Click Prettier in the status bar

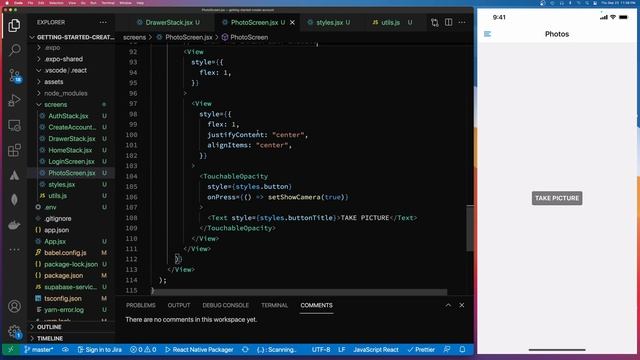point(421,350)
